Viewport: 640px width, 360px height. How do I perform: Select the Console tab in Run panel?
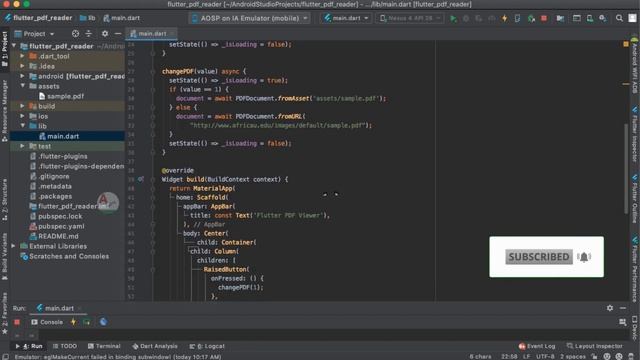click(47, 322)
